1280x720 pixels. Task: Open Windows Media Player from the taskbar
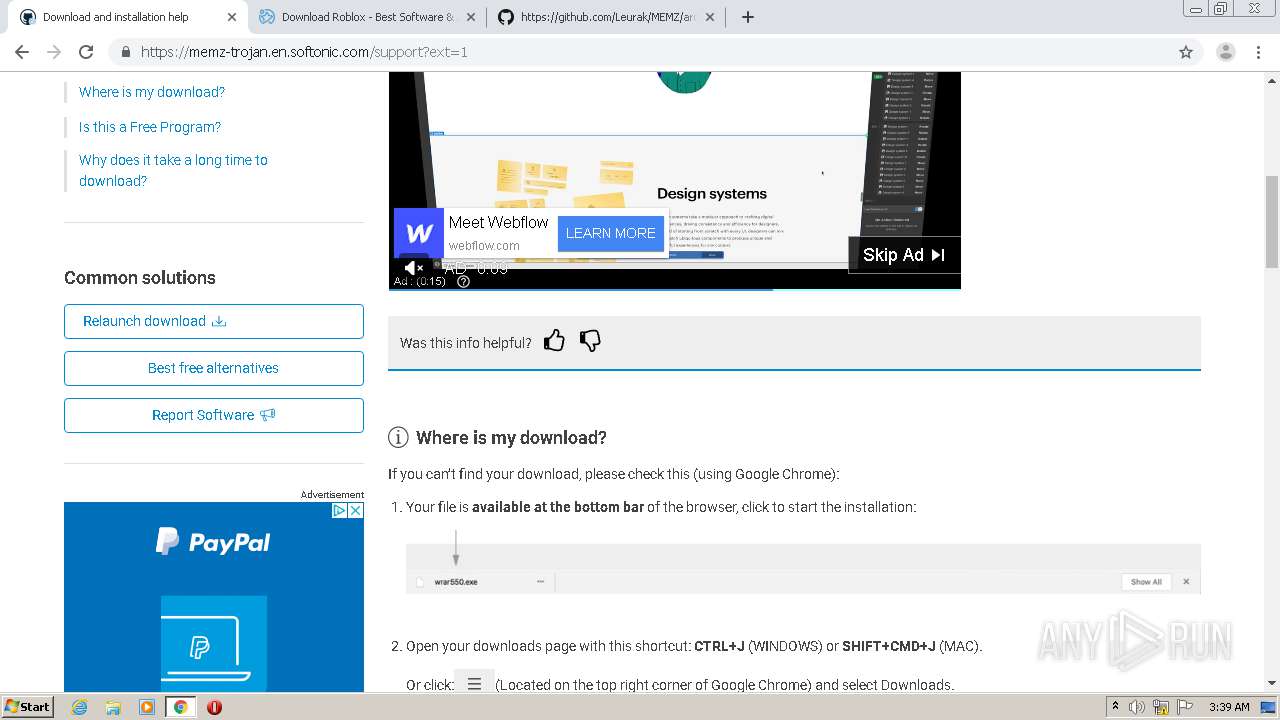pos(147,707)
